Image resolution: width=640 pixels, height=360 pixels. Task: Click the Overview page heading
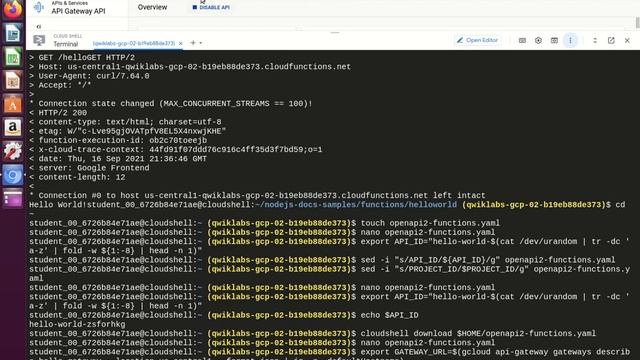pyautogui.click(x=152, y=7)
